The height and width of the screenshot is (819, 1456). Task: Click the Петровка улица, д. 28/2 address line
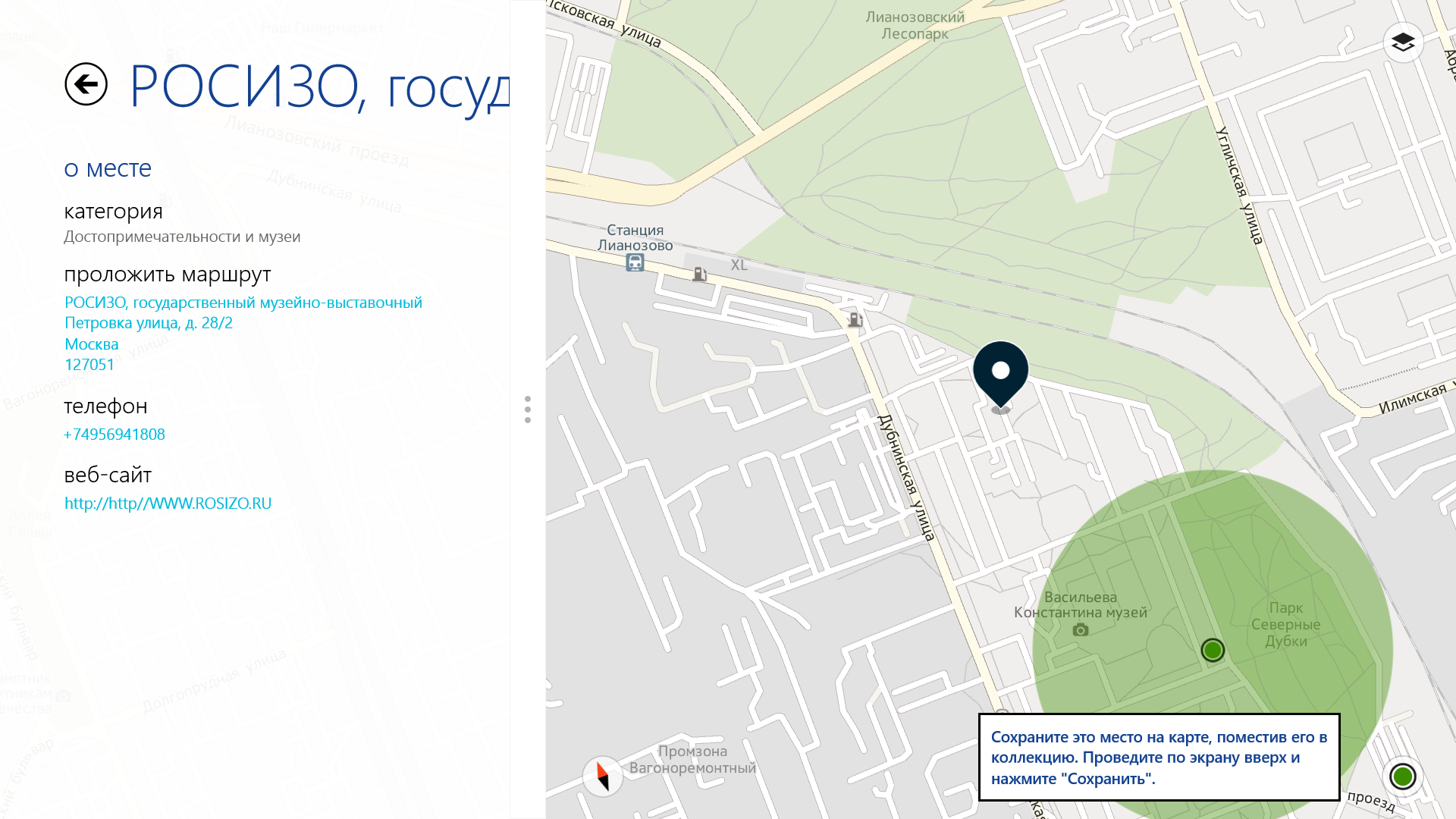coord(149,323)
